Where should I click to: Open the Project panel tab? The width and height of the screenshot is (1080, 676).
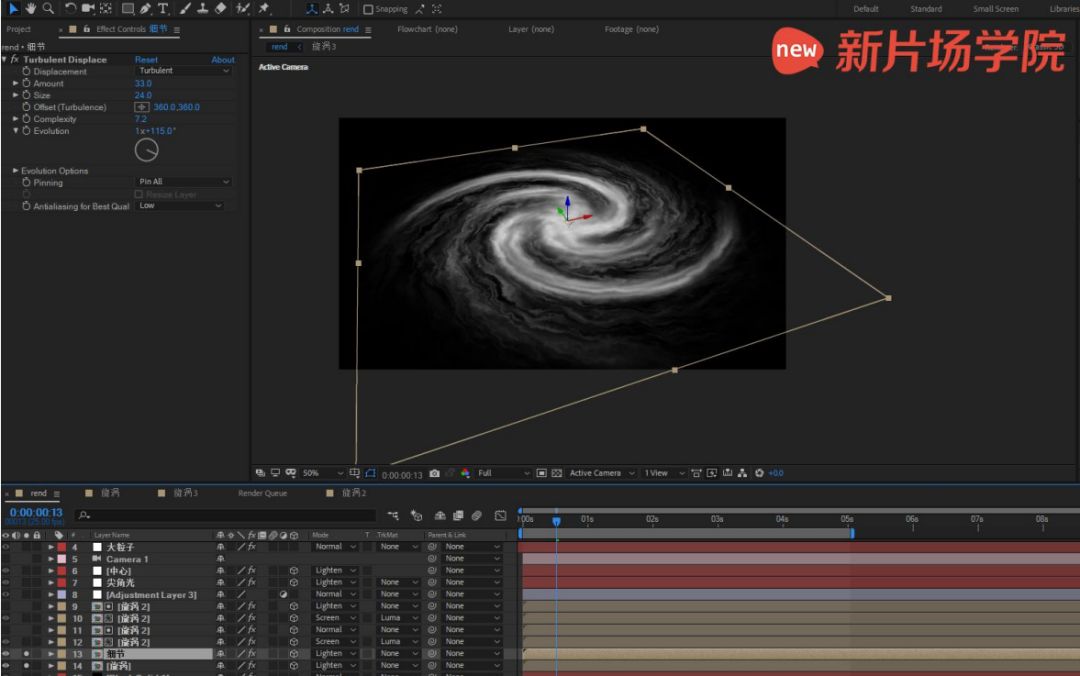[19, 29]
